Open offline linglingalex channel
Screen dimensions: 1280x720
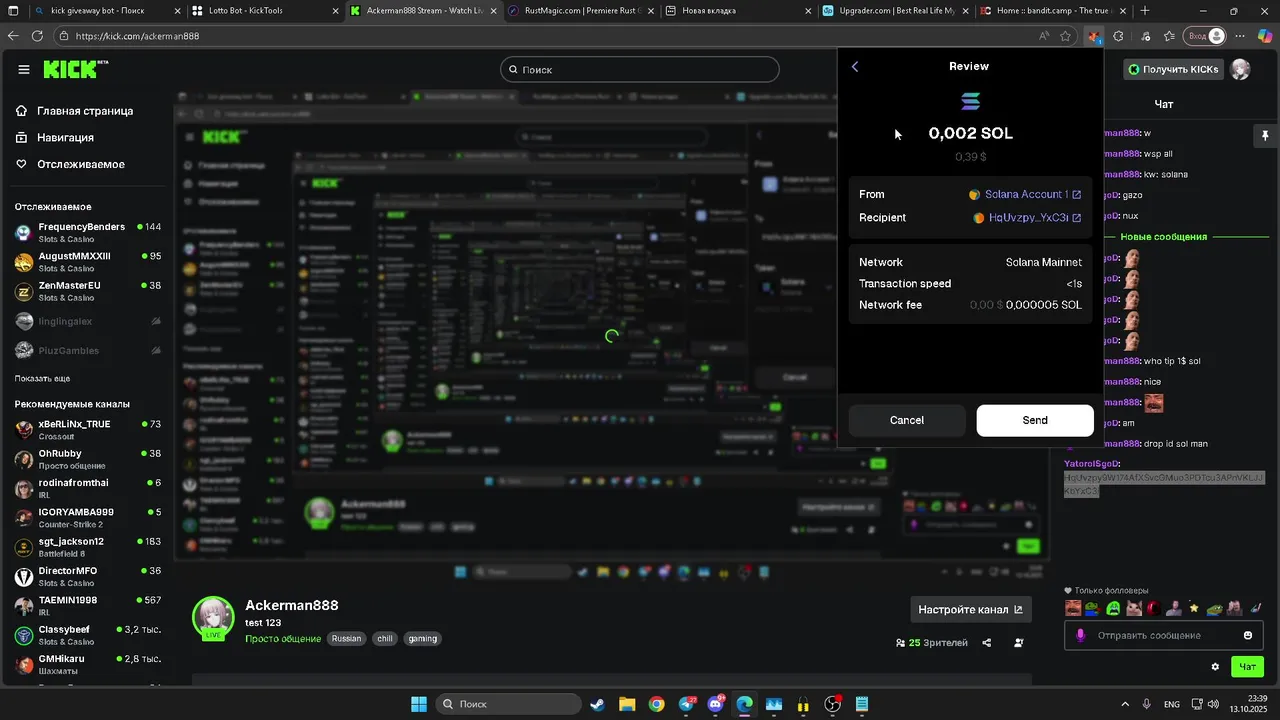pos(88,321)
